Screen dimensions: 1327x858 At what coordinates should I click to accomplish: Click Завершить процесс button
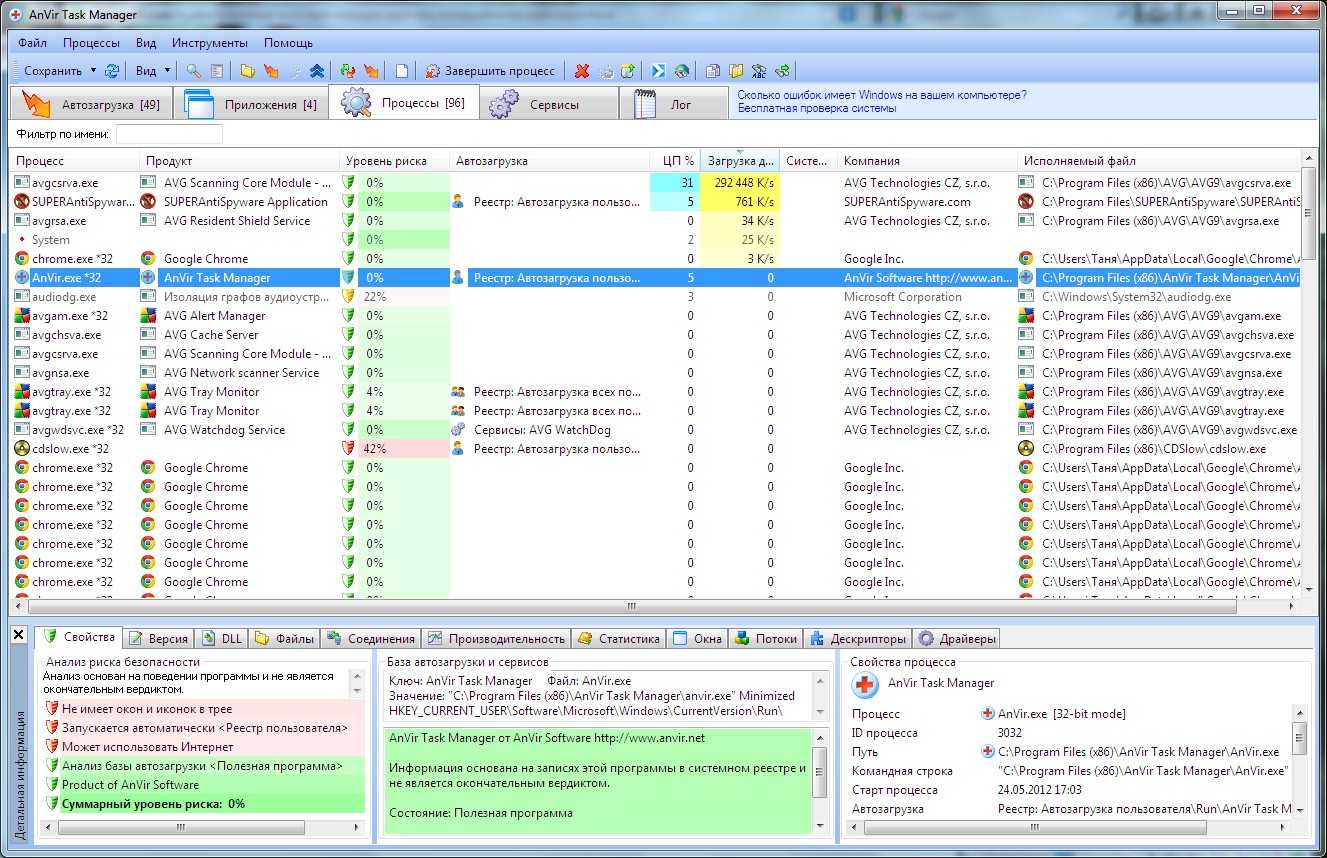(490, 71)
